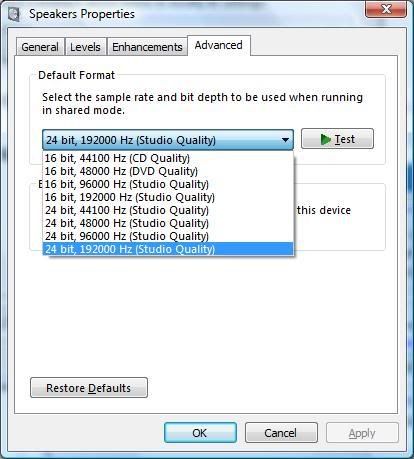Confirm with the OK button
The height and width of the screenshot is (459, 414).
point(200,433)
